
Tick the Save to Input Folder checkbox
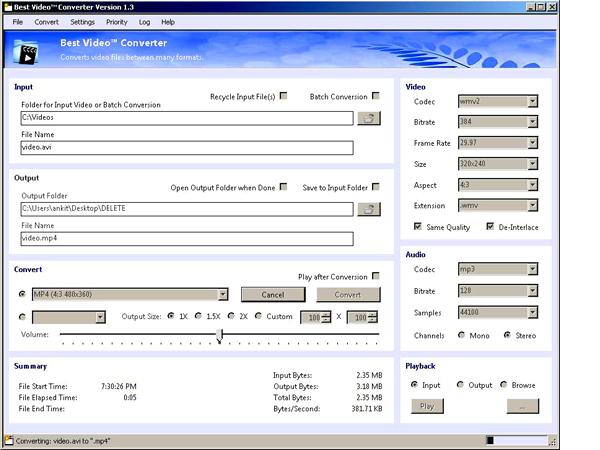click(376, 187)
